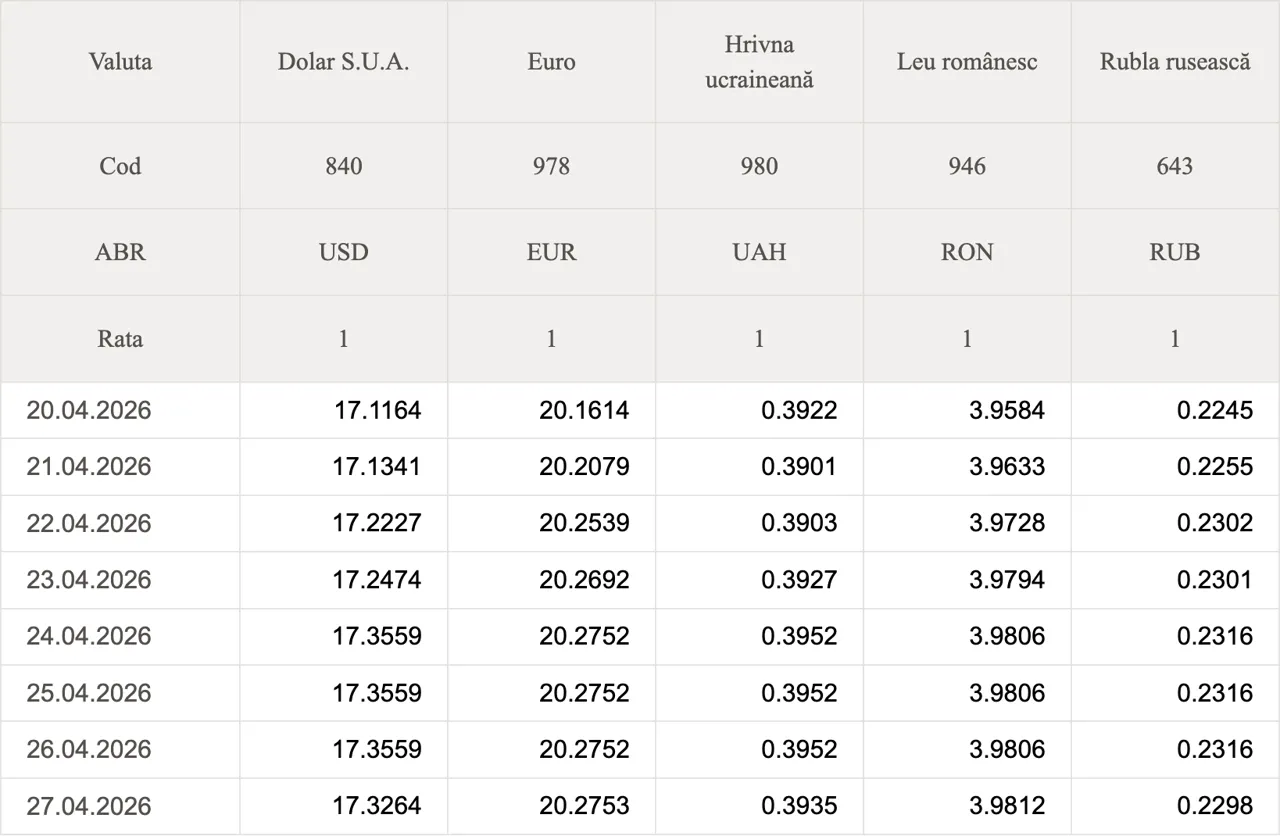The width and height of the screenshot is (1280, 836).
Task: Click the Rubla rusească header cell
Action: point(1175,62)
